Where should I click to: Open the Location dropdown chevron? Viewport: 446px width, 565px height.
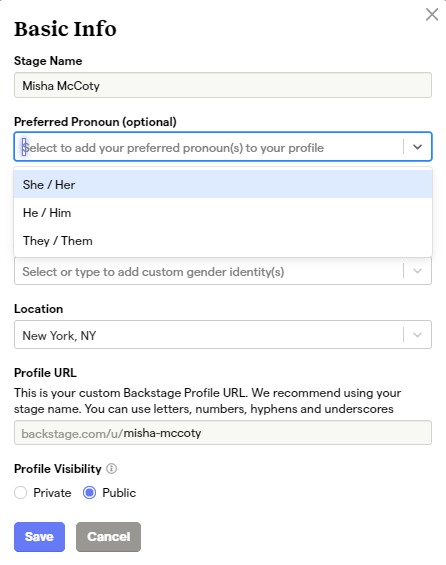(417, 335)
